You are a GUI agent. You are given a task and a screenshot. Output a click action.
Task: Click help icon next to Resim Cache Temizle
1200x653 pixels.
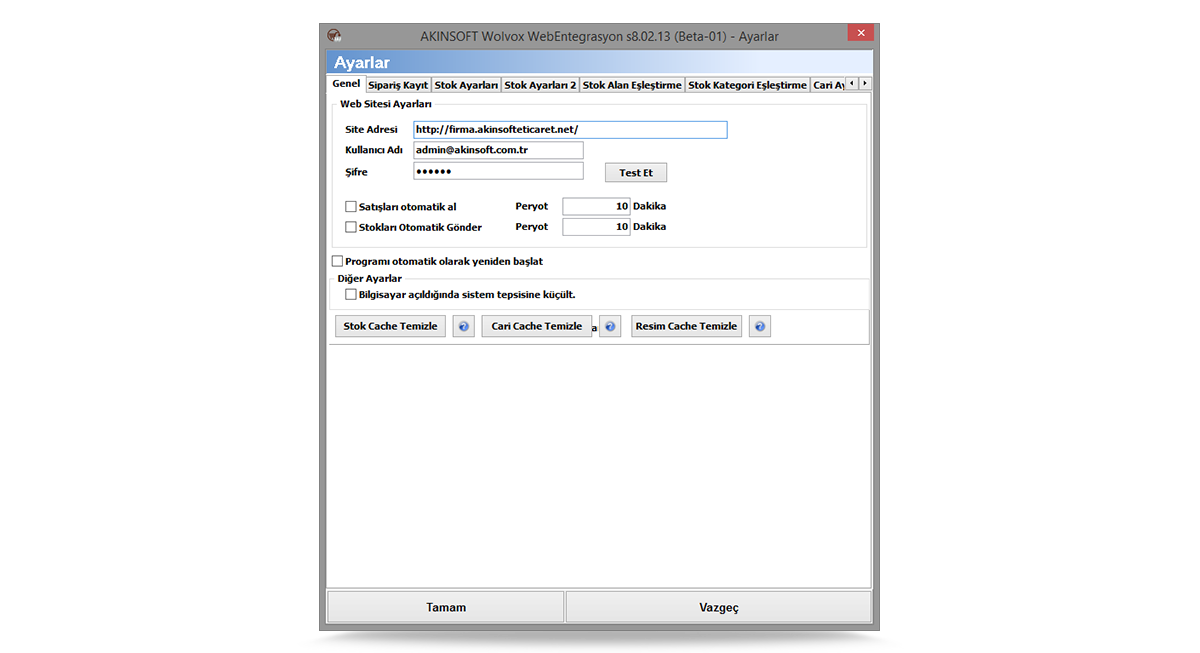(759, 327)
